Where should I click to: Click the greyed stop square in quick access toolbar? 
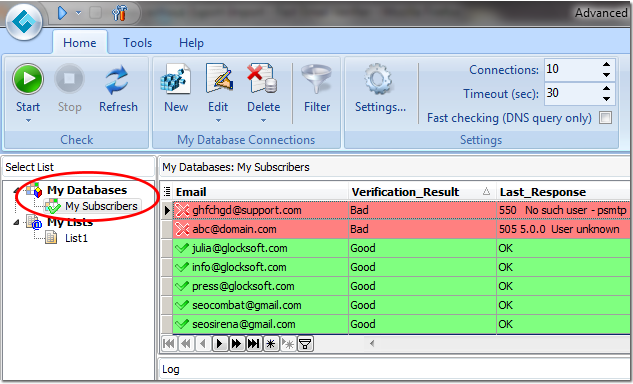pos(96,13)
